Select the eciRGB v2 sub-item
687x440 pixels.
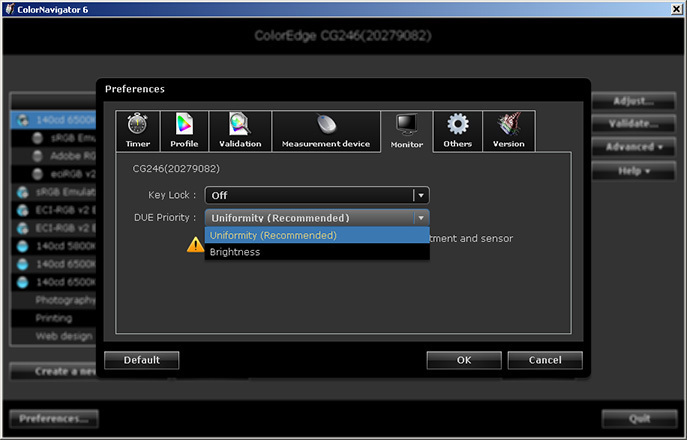point(53,174)
